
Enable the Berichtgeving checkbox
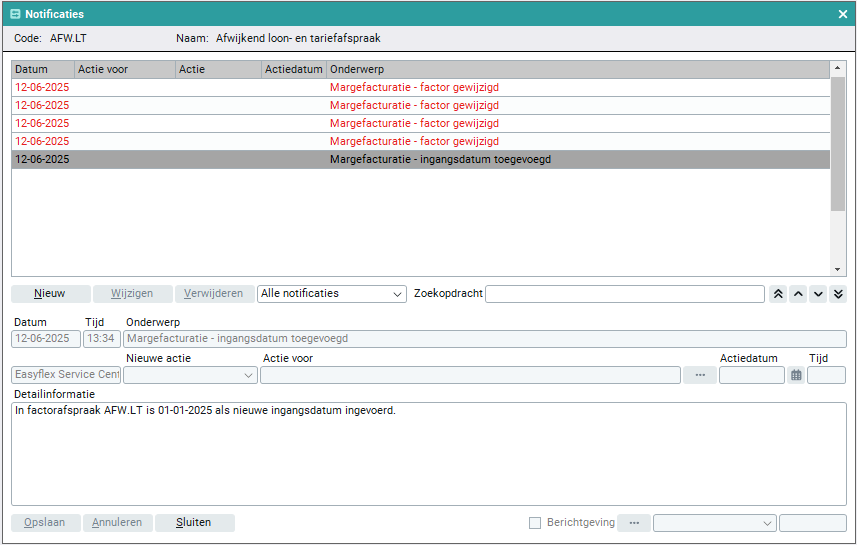535,523
